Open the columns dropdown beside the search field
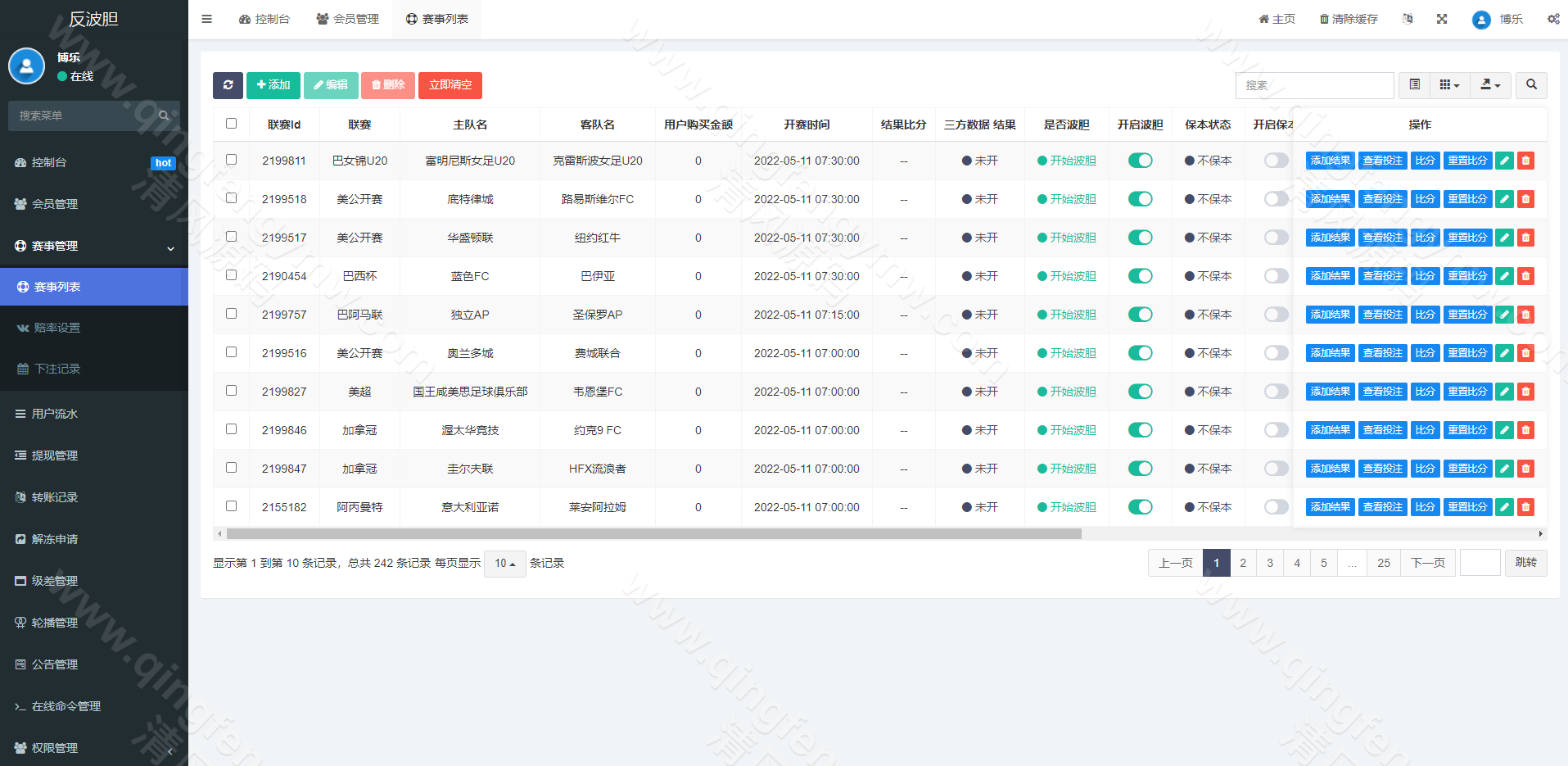This screenshot has width=1568, height=766. pyautogui.click(x=1449, y=85)
